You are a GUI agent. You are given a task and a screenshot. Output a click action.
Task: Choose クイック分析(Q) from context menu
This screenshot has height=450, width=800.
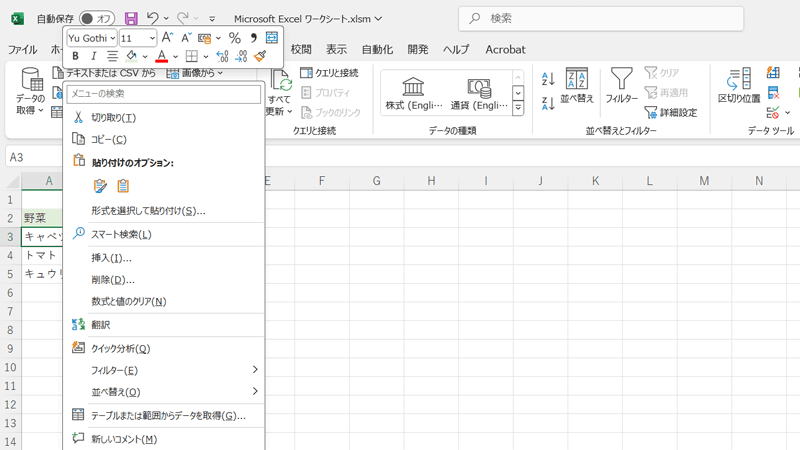(x=164, y=348)
